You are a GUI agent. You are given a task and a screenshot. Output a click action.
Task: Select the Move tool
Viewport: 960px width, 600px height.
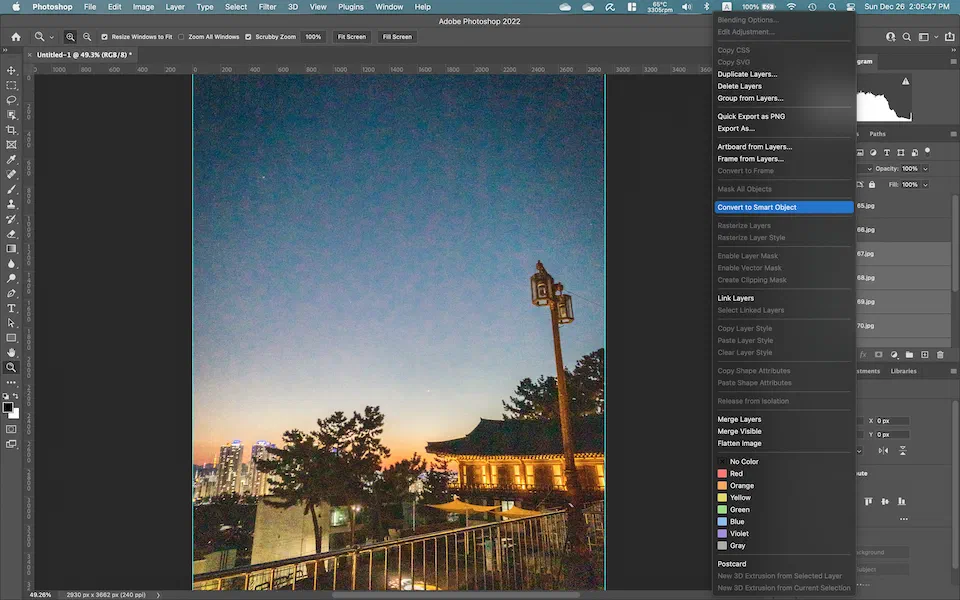(x=12, y=71)
